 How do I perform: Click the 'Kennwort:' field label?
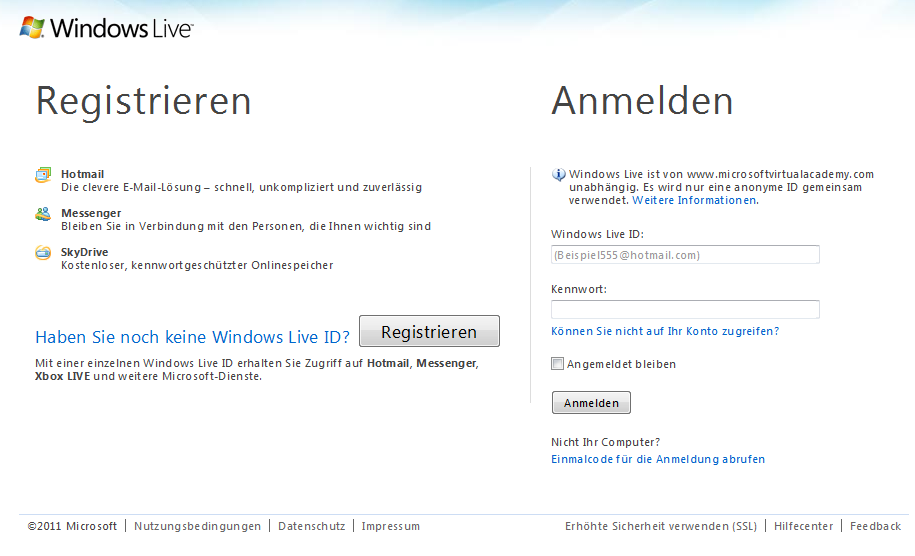(x=578, y=289)
